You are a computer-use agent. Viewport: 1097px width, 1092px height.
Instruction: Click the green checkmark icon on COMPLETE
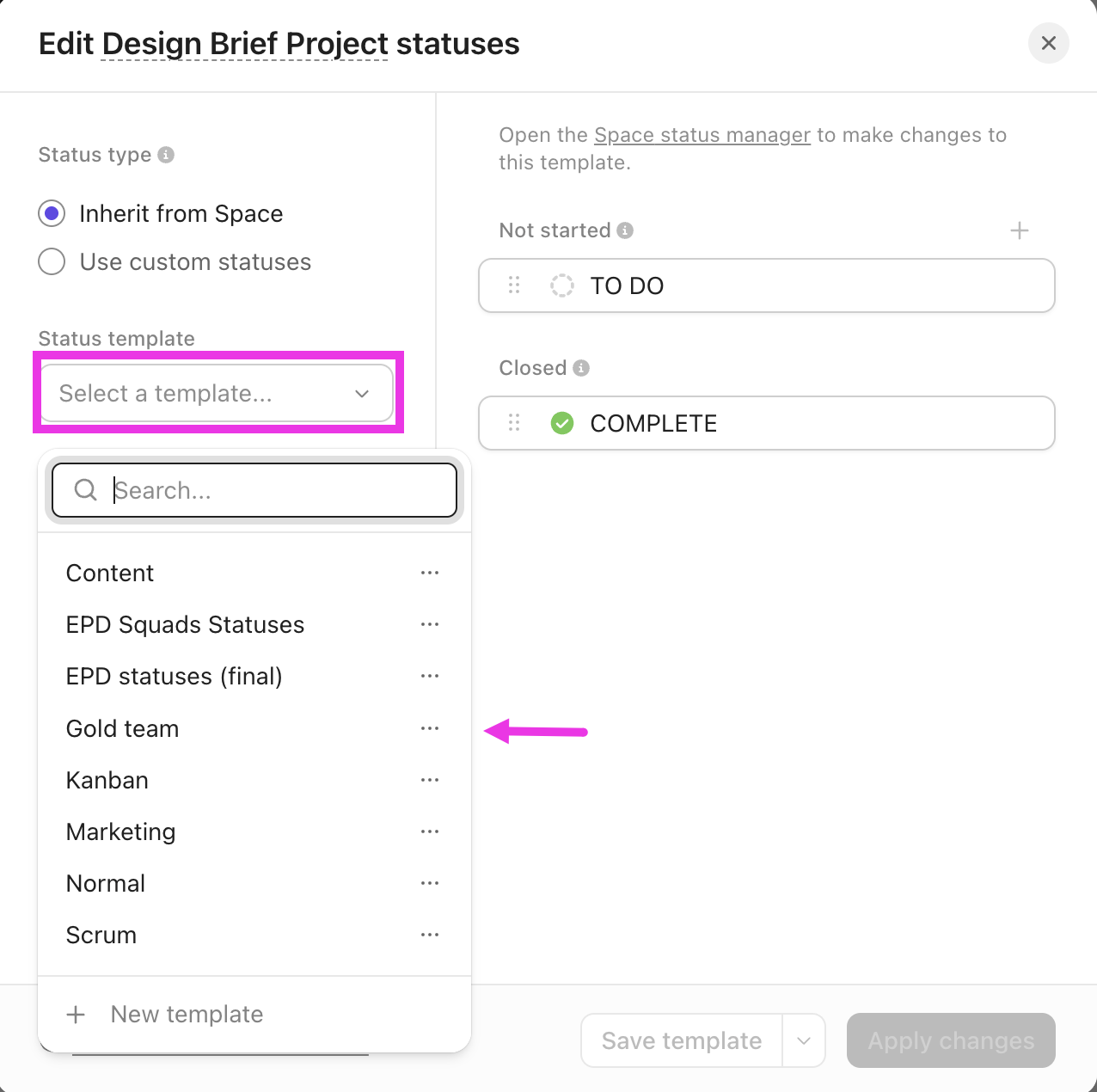[562, 423]
